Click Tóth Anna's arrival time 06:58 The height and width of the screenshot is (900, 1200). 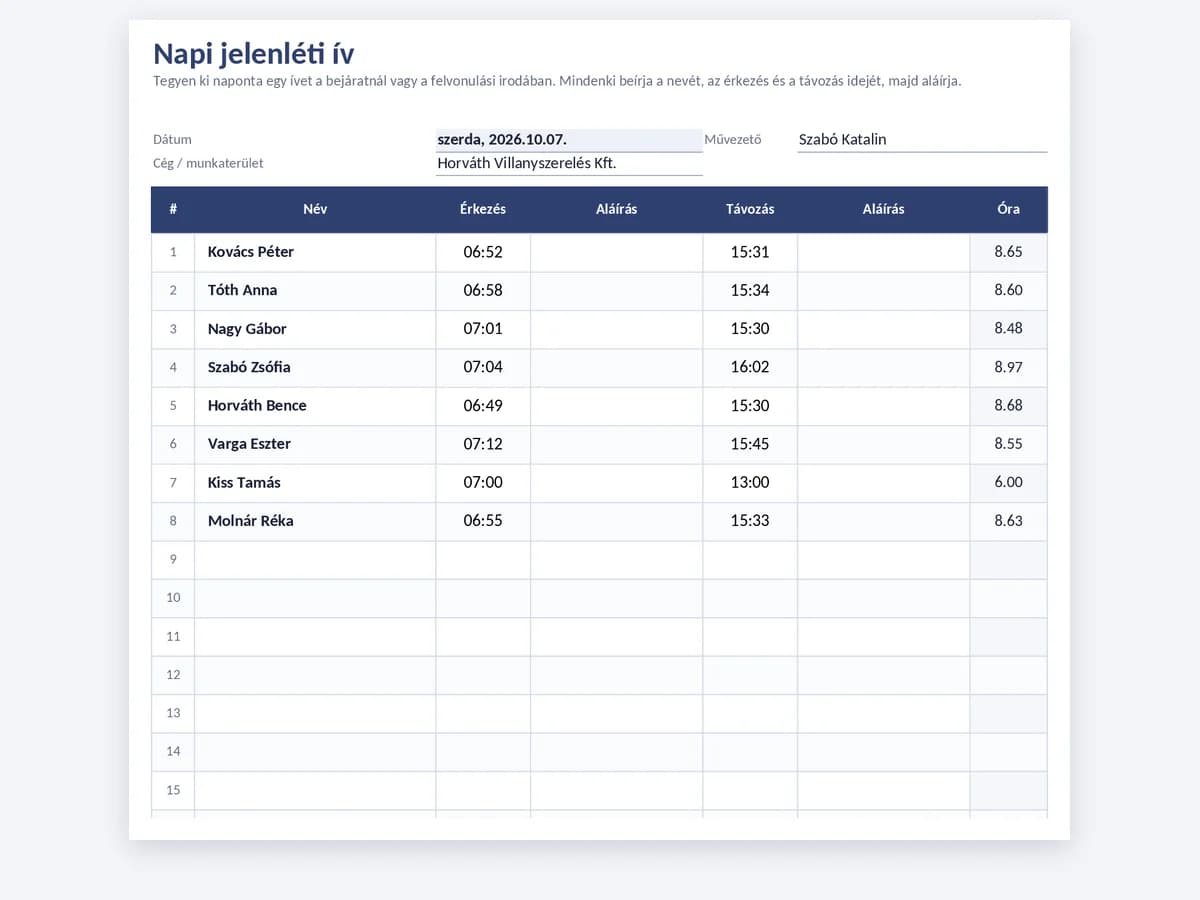[483, 290]
